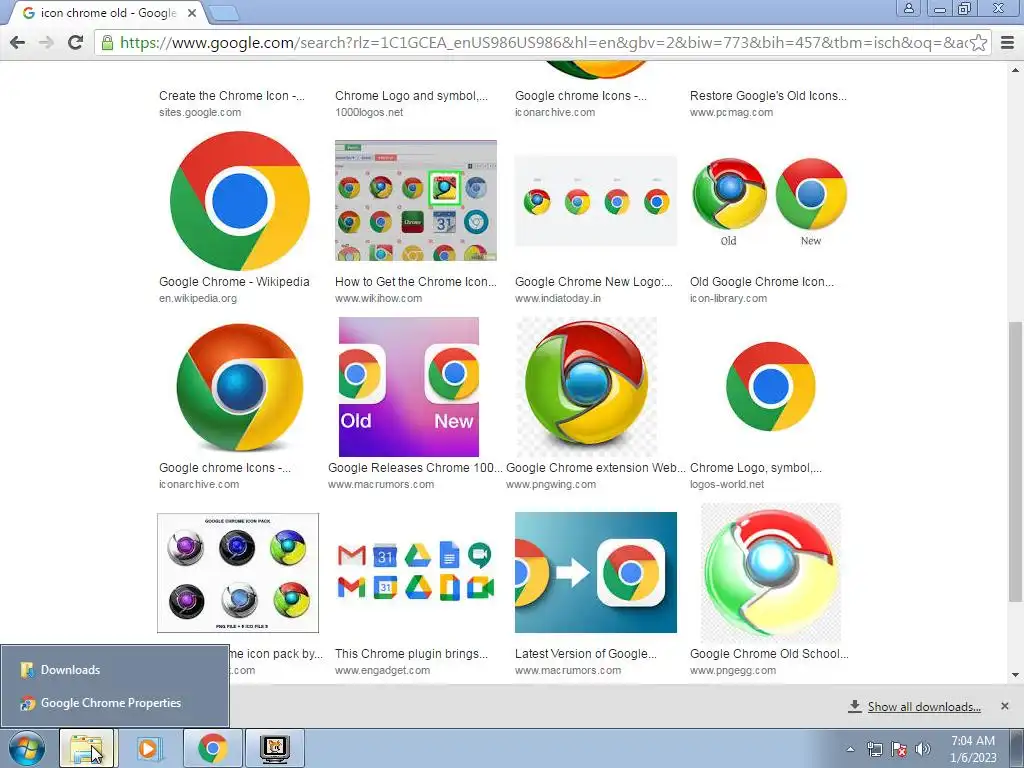Open the pngwing 3D Chrome logo image
The image size is (1024, 768).
(586, 387)
